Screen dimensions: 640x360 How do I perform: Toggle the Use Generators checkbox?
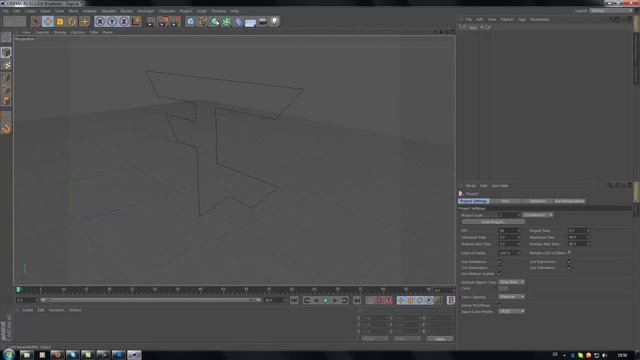[x=500, y=268]
